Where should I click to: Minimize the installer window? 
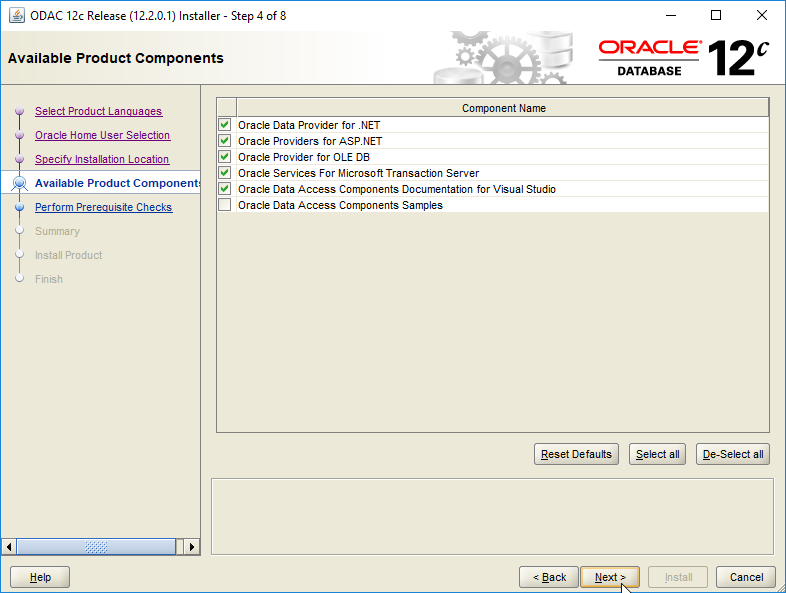pos(671,16)
